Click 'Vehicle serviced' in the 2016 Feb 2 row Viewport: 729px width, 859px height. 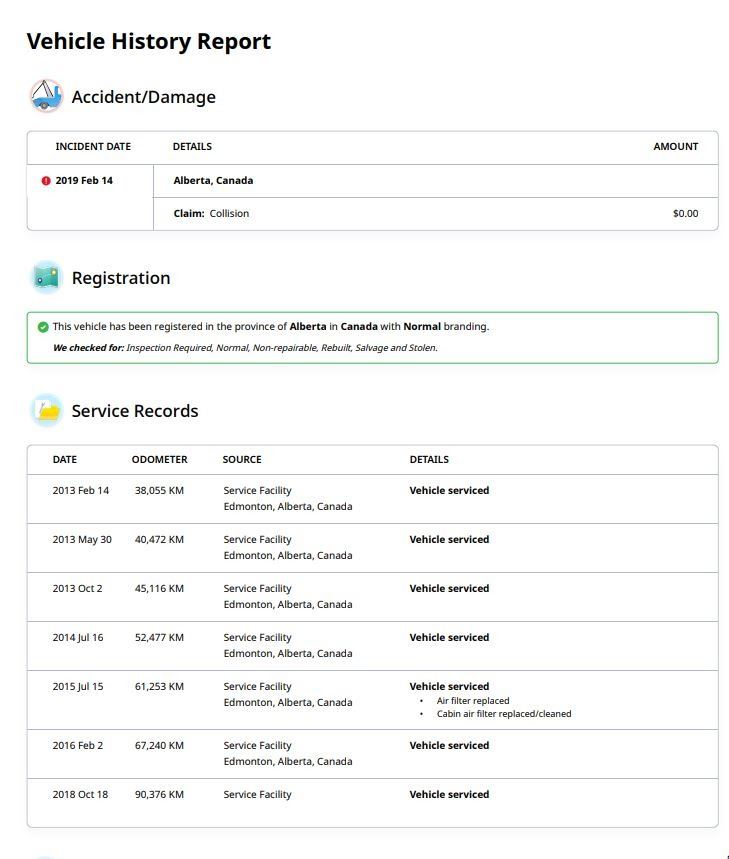click(449, 746)
